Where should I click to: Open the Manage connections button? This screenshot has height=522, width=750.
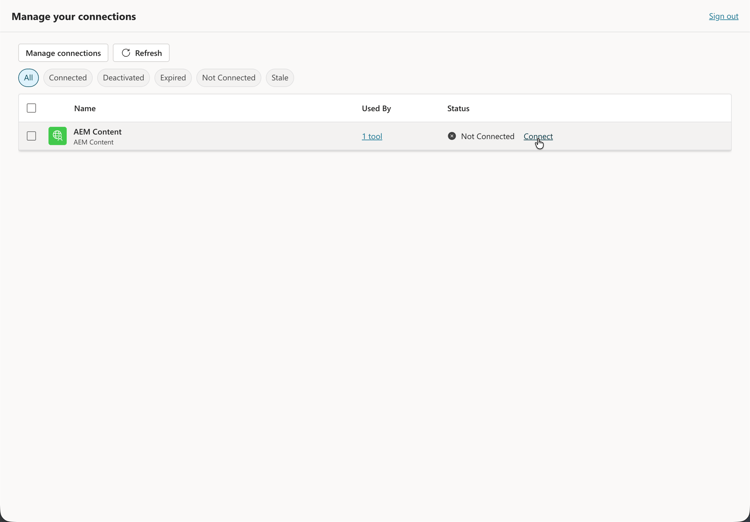click(63, 53)
